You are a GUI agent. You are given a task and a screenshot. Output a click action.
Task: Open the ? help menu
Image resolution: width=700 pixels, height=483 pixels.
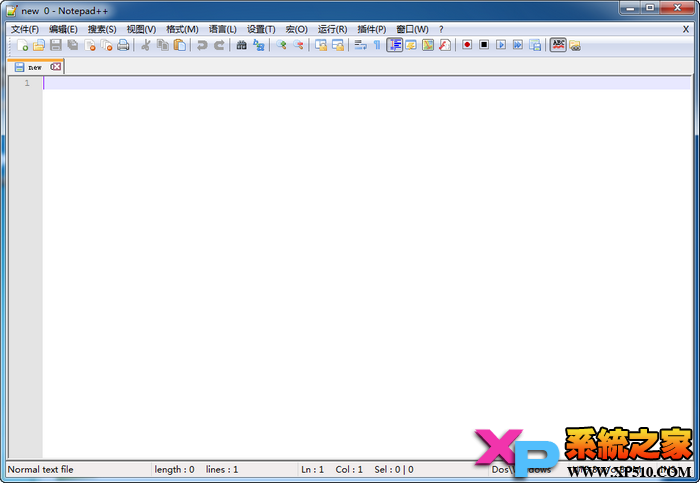pyautogui.click(x=441, y=29)
